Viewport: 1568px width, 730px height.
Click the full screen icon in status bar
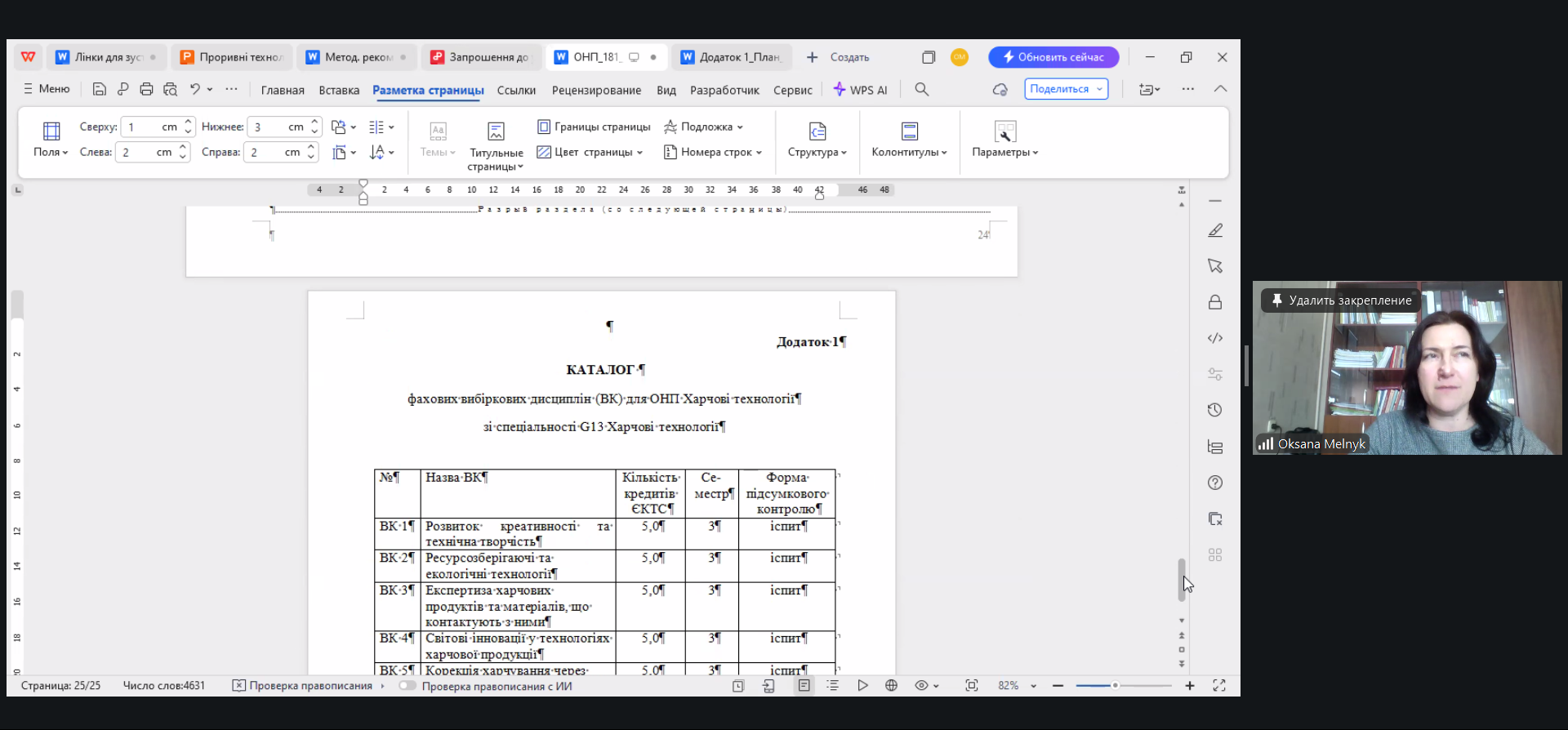[1218, 686]
